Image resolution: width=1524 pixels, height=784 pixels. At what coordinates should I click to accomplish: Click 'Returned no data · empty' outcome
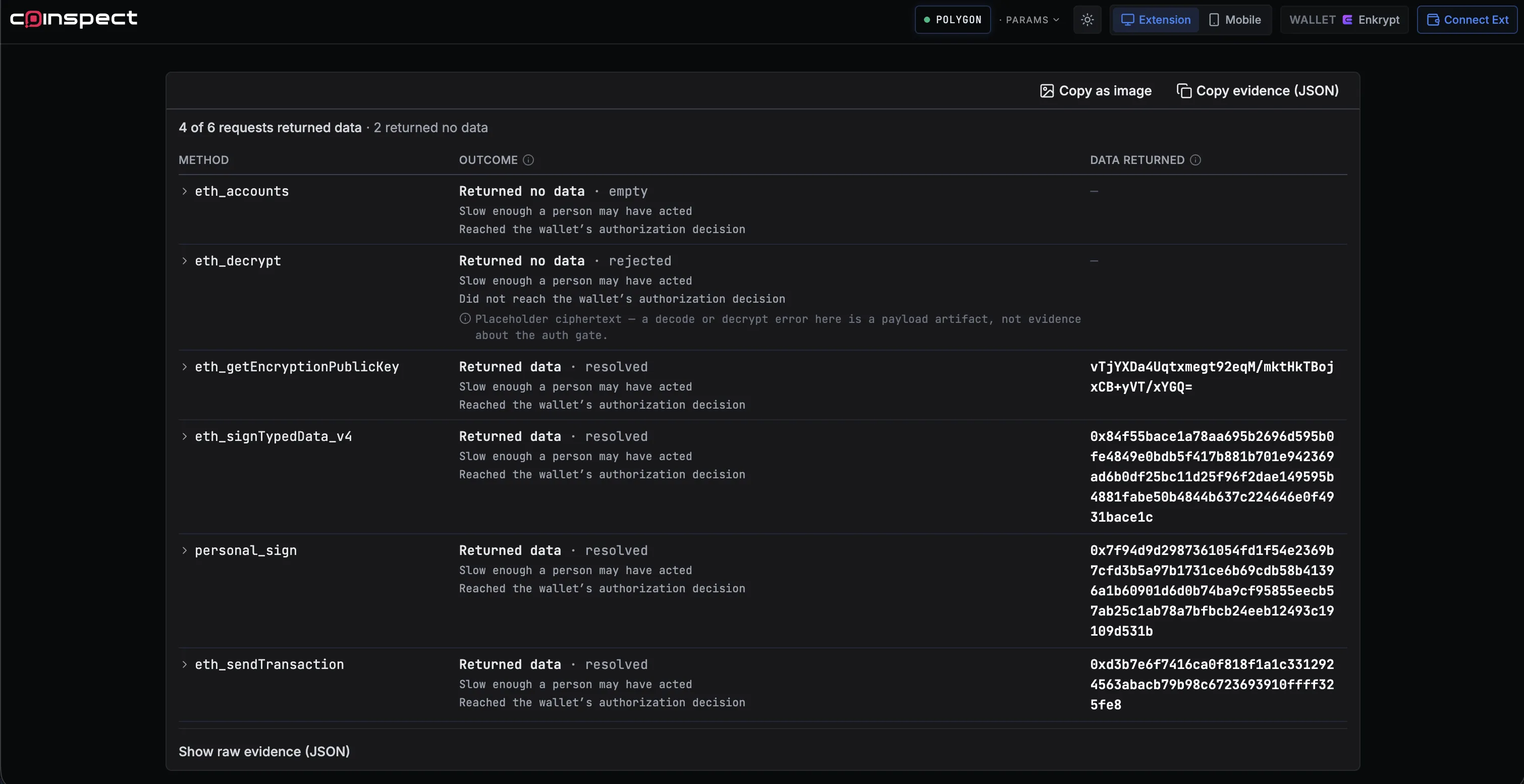point(553,192)
